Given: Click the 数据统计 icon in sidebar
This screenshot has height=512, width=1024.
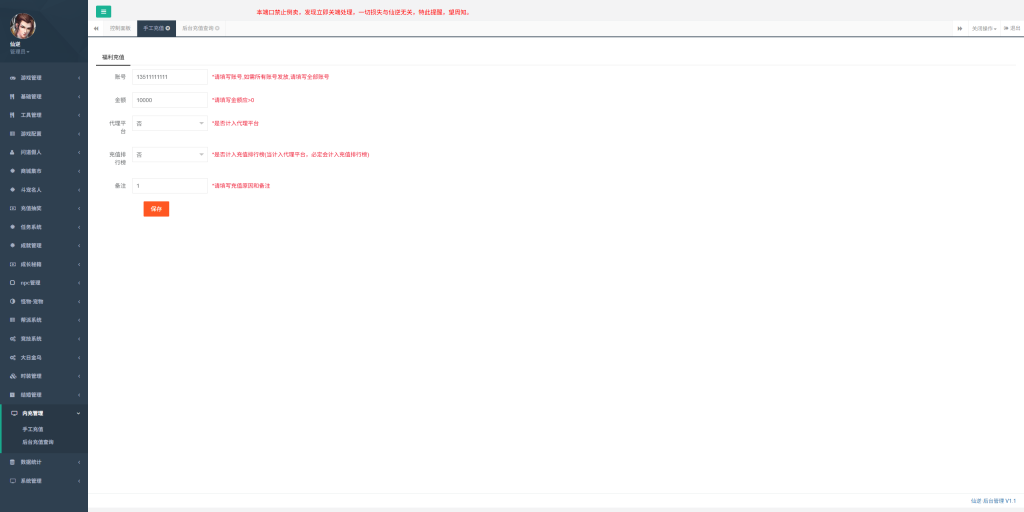Looking at the screenshot, I should click(12, 462).
